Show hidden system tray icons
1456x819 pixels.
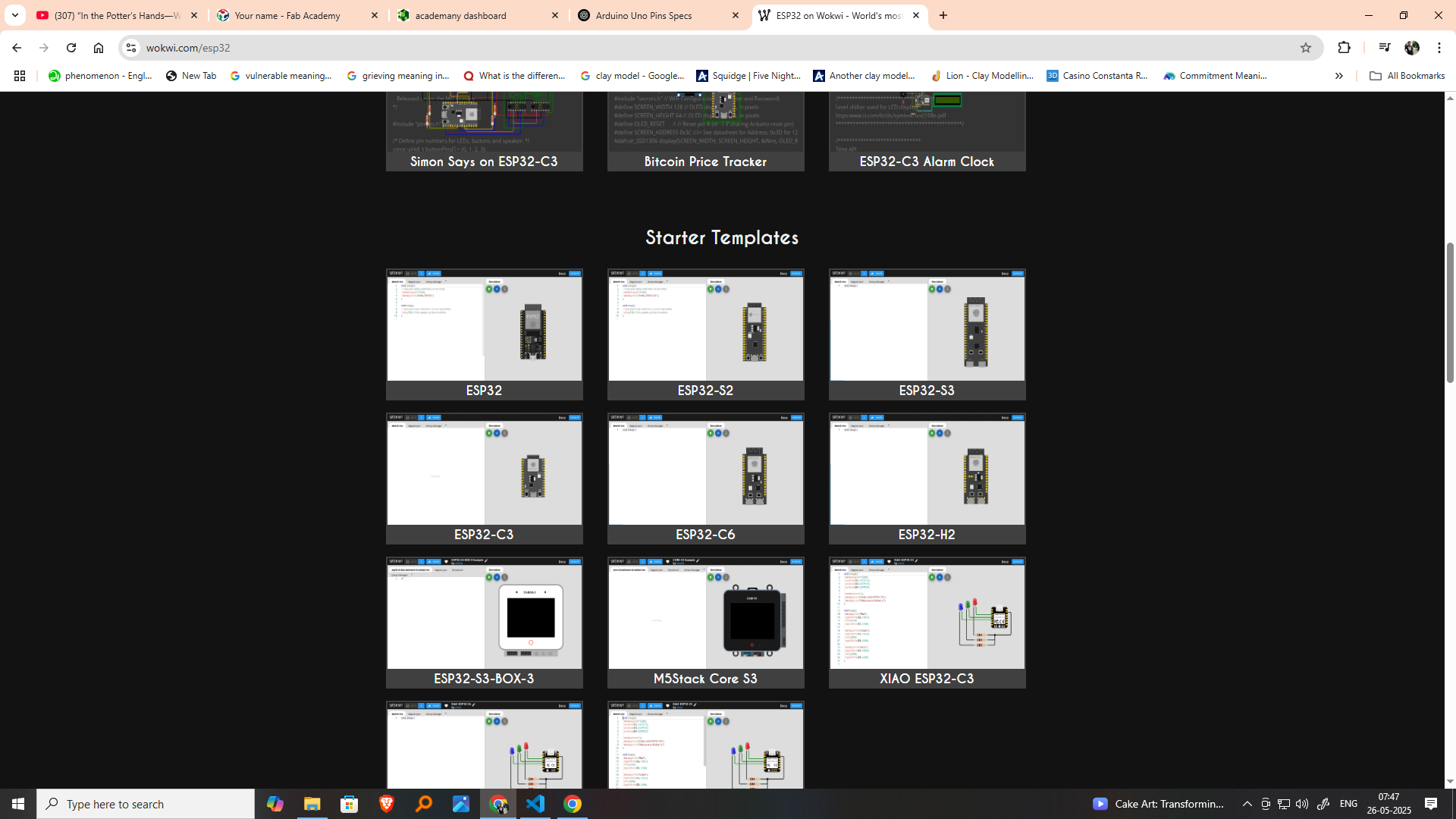[1247, 804]
